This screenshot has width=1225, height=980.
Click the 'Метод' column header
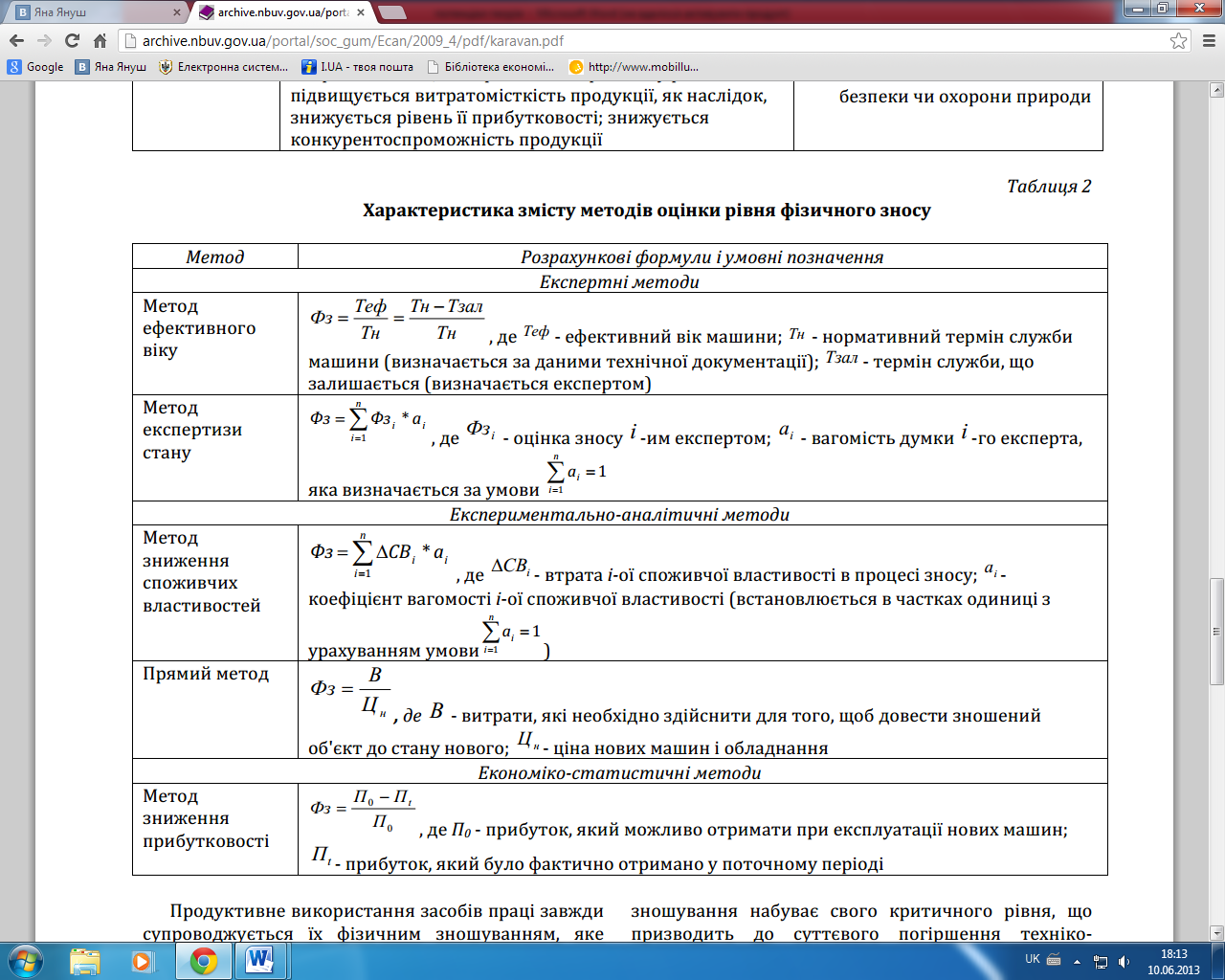click(215, 256)
